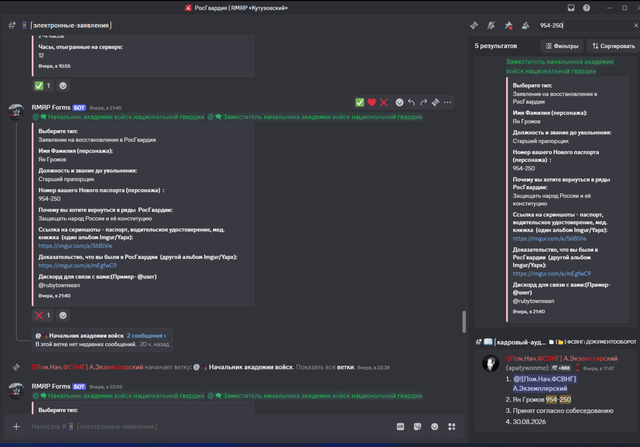Show the member list icon
The height and width of the screenshot is (447, 640).
pos(525,25)
